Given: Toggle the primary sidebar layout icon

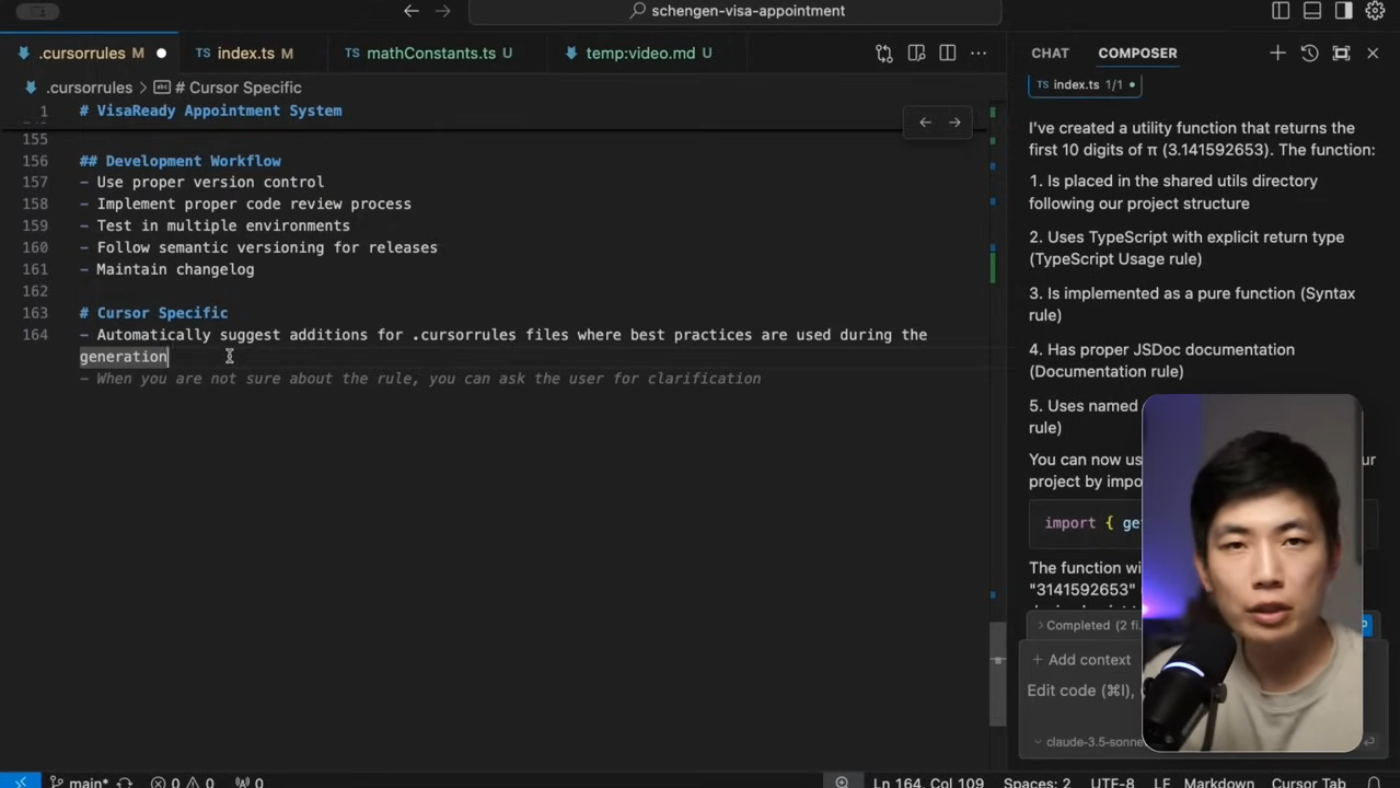Looking at the screenshot, I should [x=1281, y=11].
